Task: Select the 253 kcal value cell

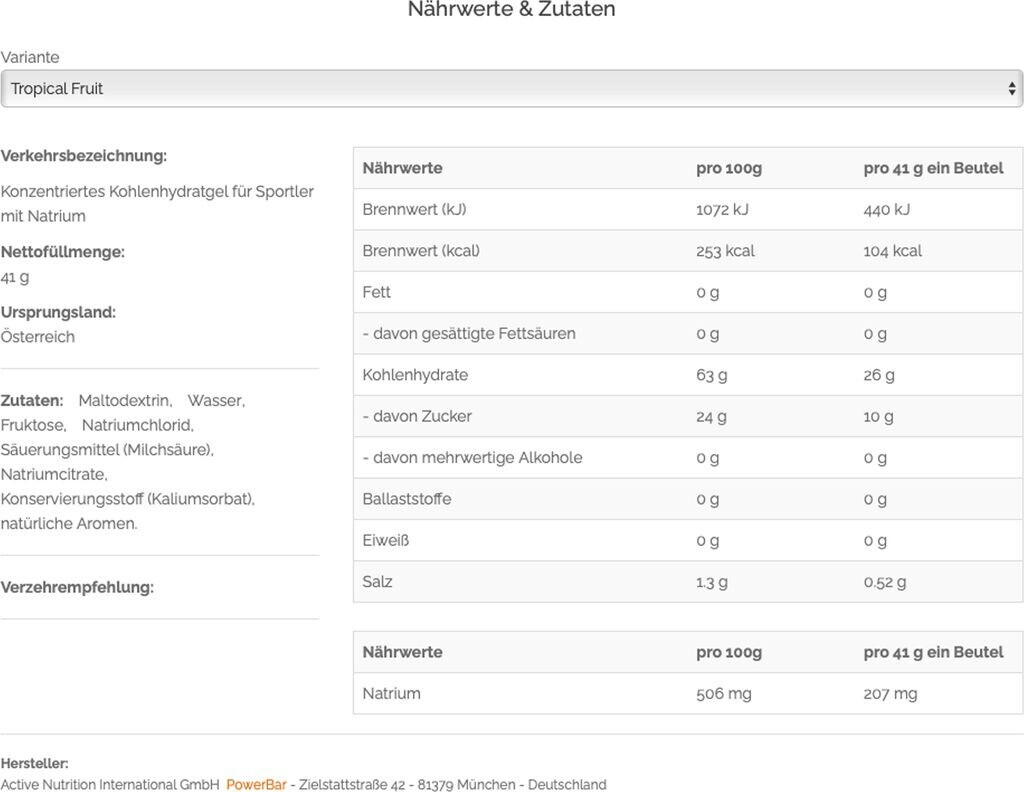Action: [x=725, y=251]
